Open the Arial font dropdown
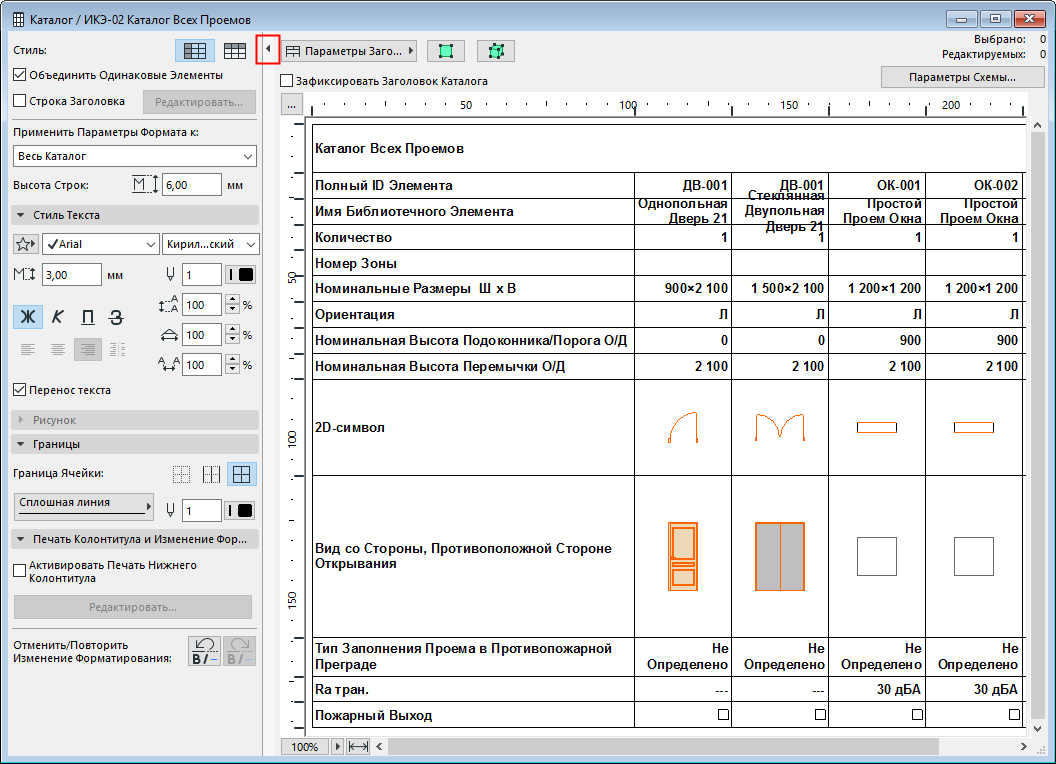 pyautogui.click(x=100, y=245)
